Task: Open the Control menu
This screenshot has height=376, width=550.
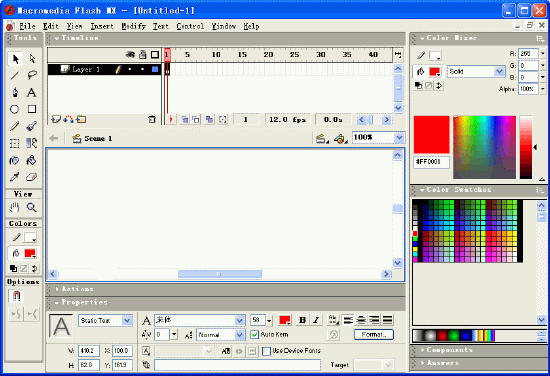Action: (x=190, y=26)
